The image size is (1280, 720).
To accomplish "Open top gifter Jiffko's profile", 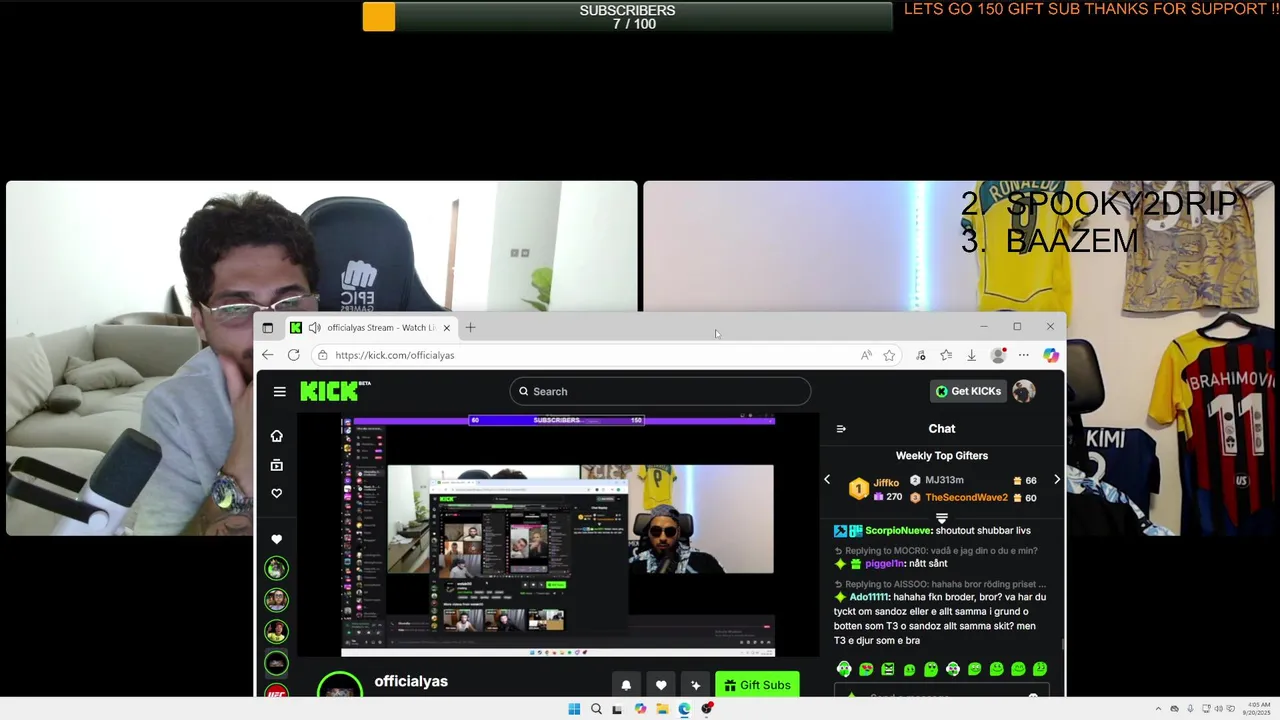I will (x=886, y=482).
